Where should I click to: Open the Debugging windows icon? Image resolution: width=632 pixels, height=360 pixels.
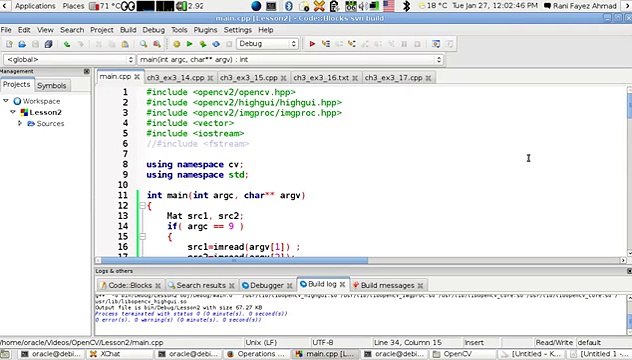point(436,44)
